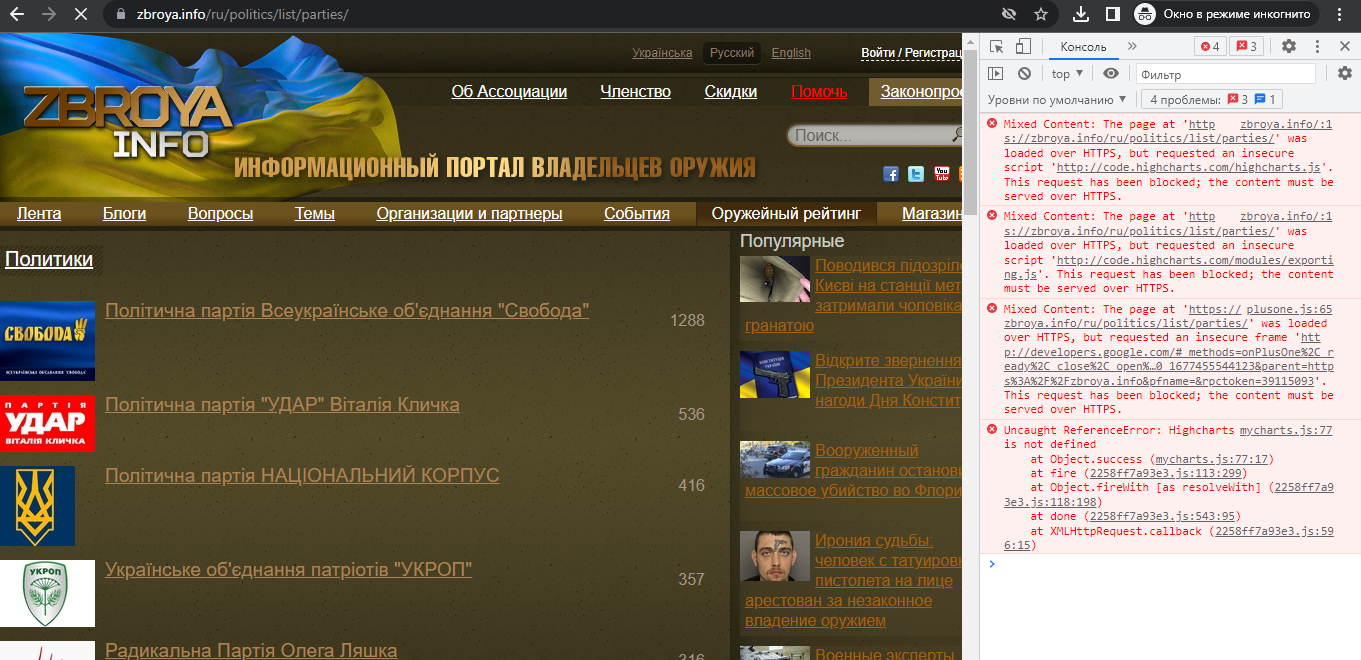Open the 'Темы' navigation tab
The image size is (1361, 660).
click(314, 214)
